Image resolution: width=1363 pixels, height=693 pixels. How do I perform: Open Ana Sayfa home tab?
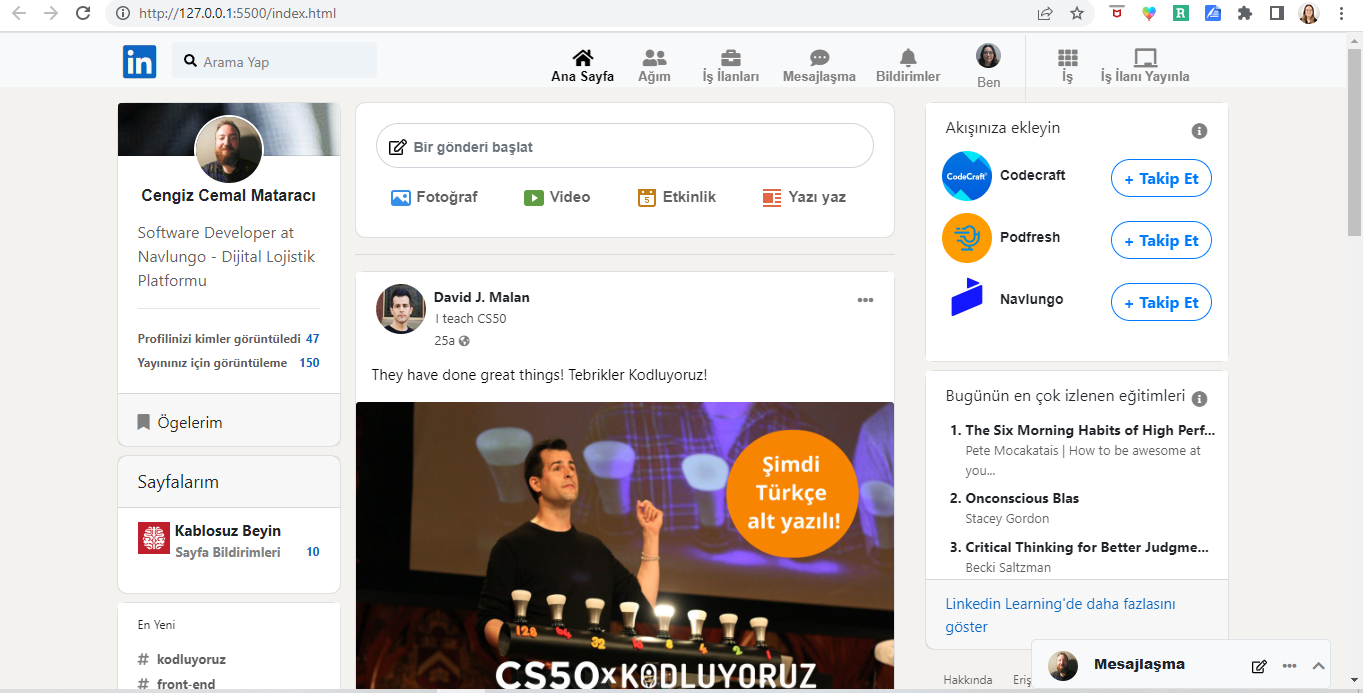(x=582, y=66)
